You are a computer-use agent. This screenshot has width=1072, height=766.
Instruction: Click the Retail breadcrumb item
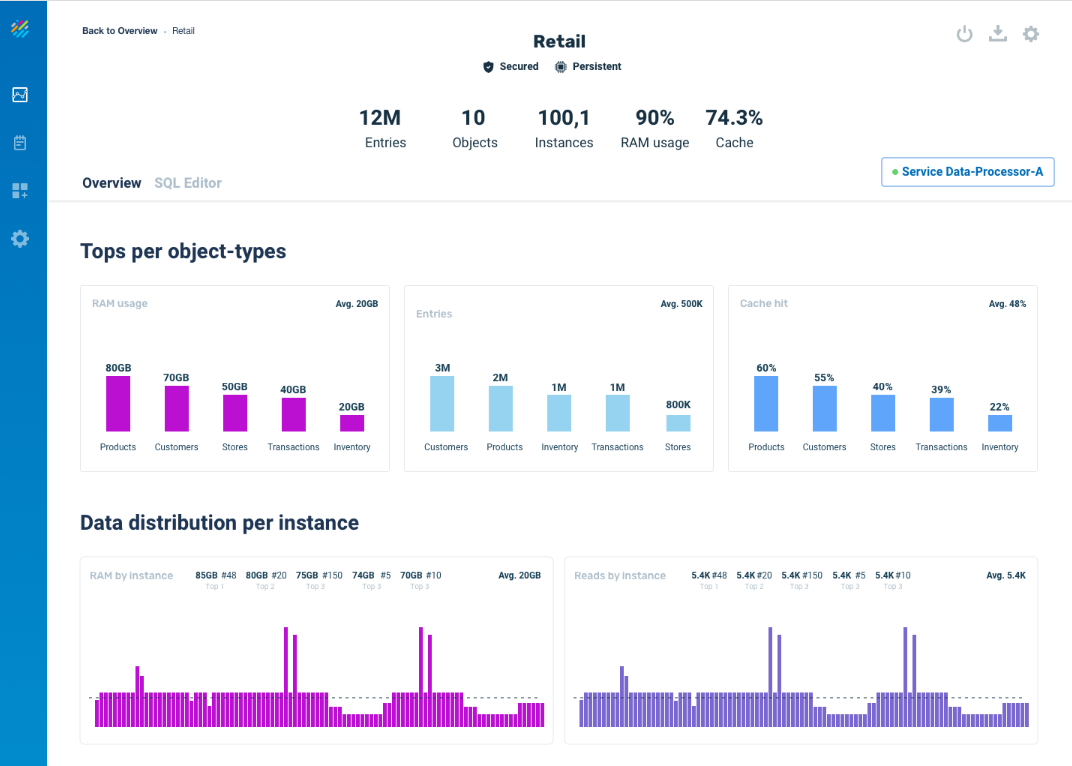[x=183, y=31]
